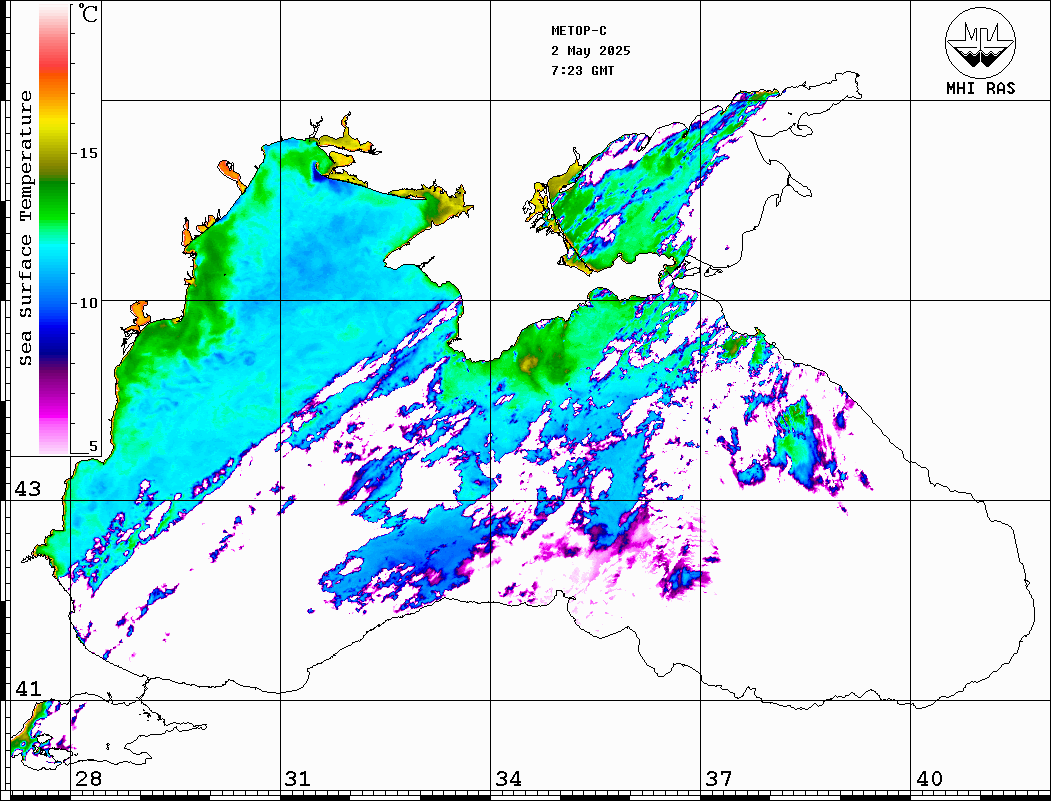Image resolution: width=1051 pixels, height=801 pixels.
Task: Click the temperature color scale bar
Action: tap(54, 229)
